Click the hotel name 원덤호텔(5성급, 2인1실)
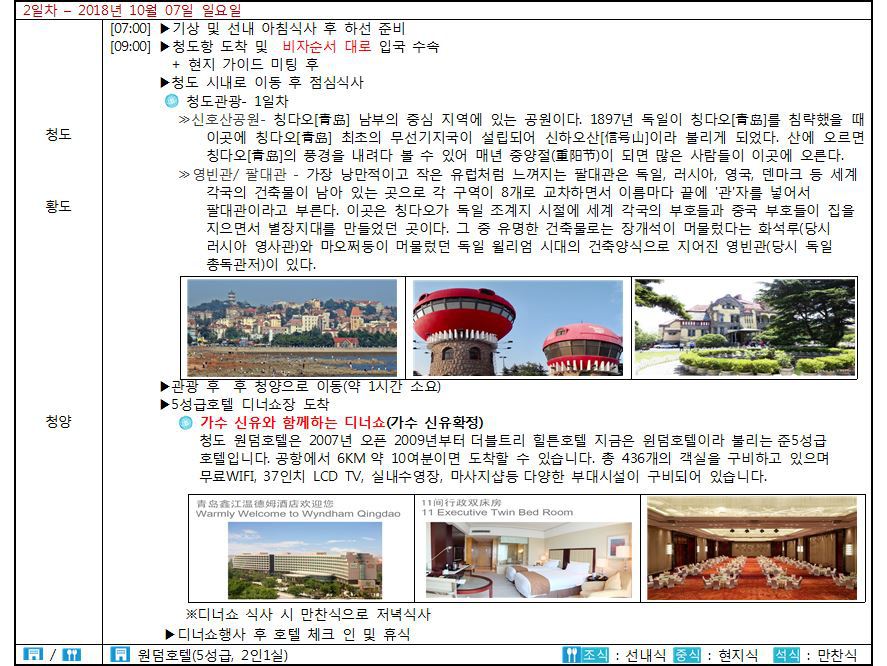 213,655
